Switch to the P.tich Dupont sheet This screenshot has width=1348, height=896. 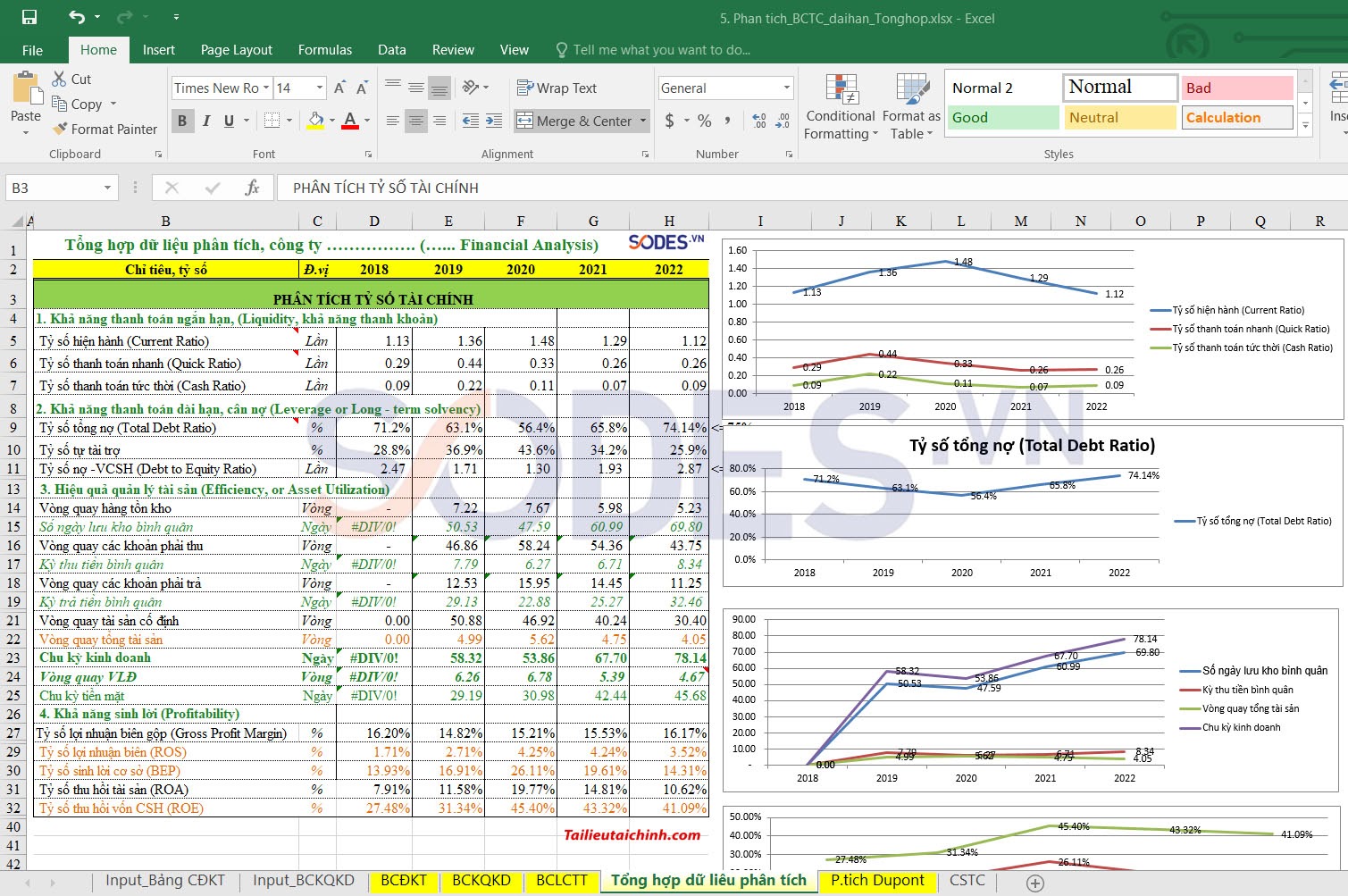pyautogui.click(x=877, y=881)
